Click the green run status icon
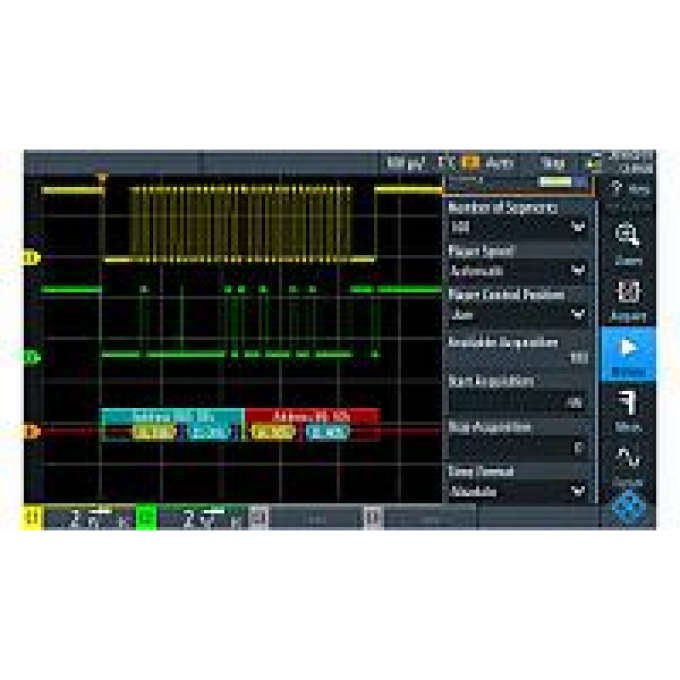The width and height of the screenshot is (680, 680). tap(594, 163)
